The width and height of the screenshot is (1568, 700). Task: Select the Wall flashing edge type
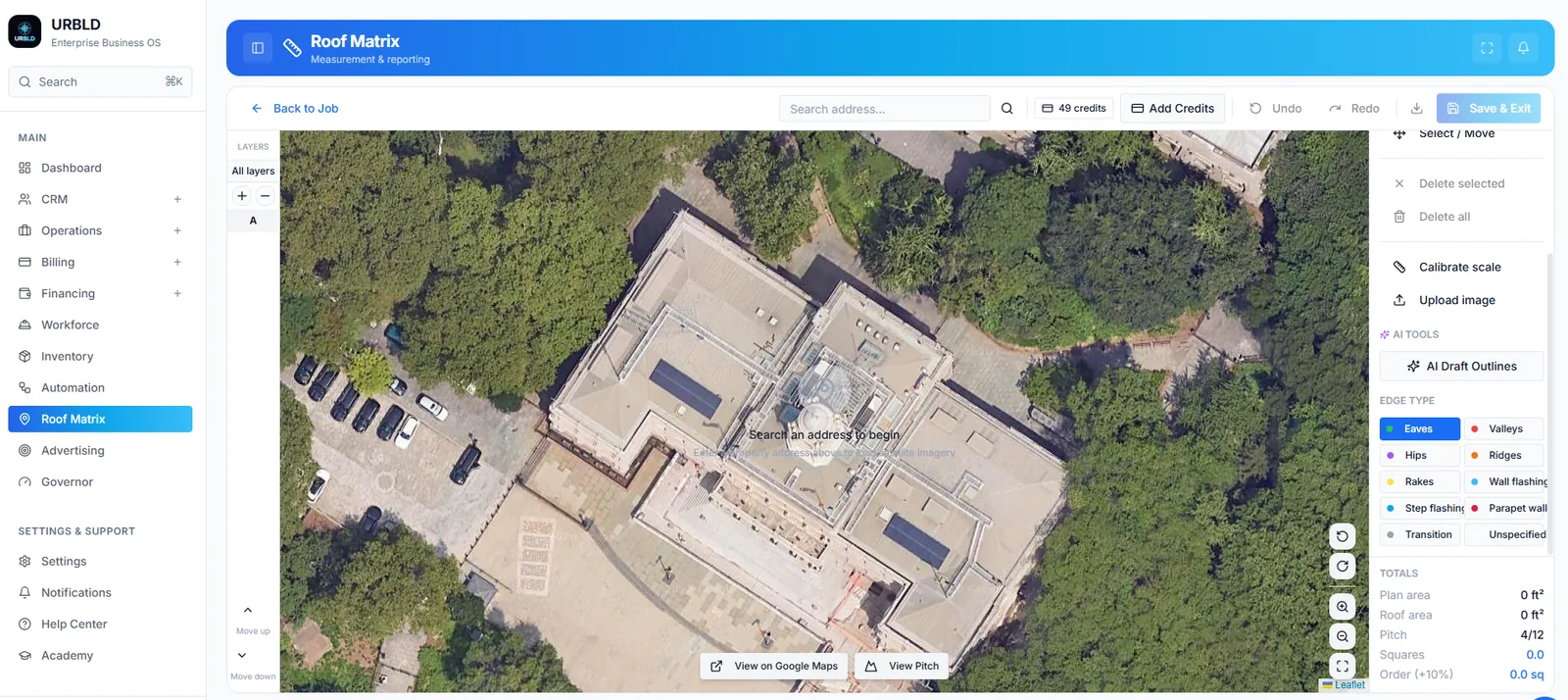(1506, 481)
